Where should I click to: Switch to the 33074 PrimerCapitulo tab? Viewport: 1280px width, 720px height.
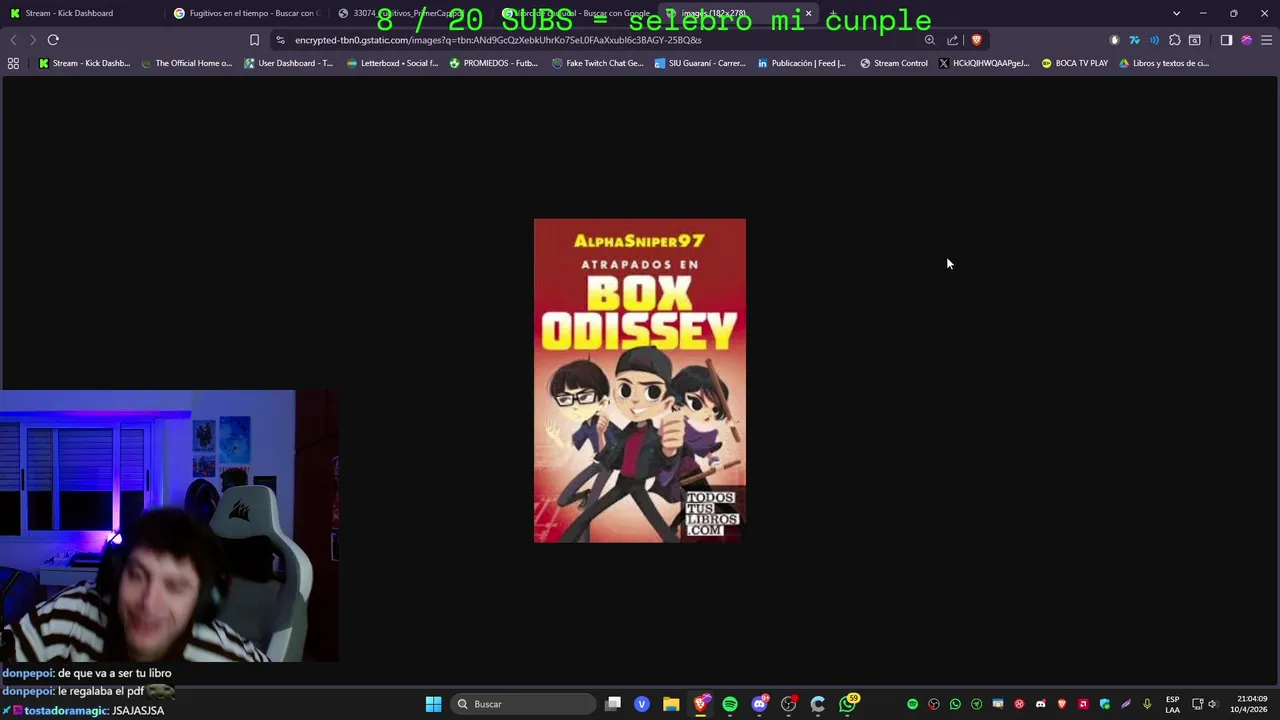click(410, 13)
